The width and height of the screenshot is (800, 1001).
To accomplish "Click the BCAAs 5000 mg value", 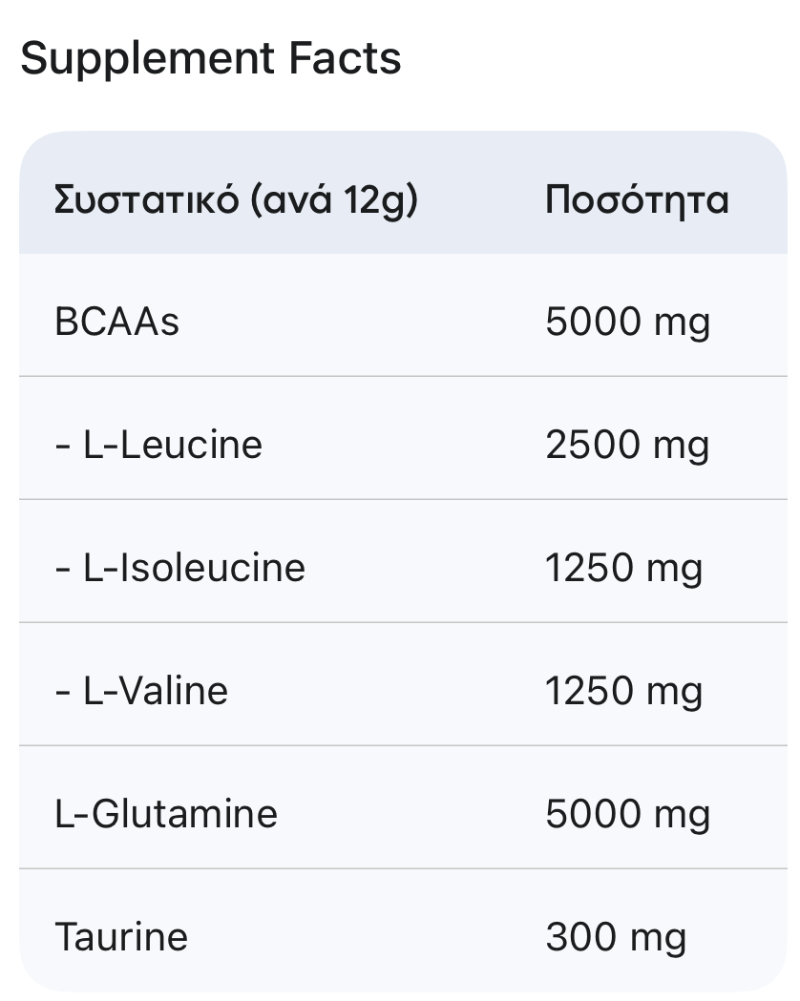I will (x=628, y=322).
